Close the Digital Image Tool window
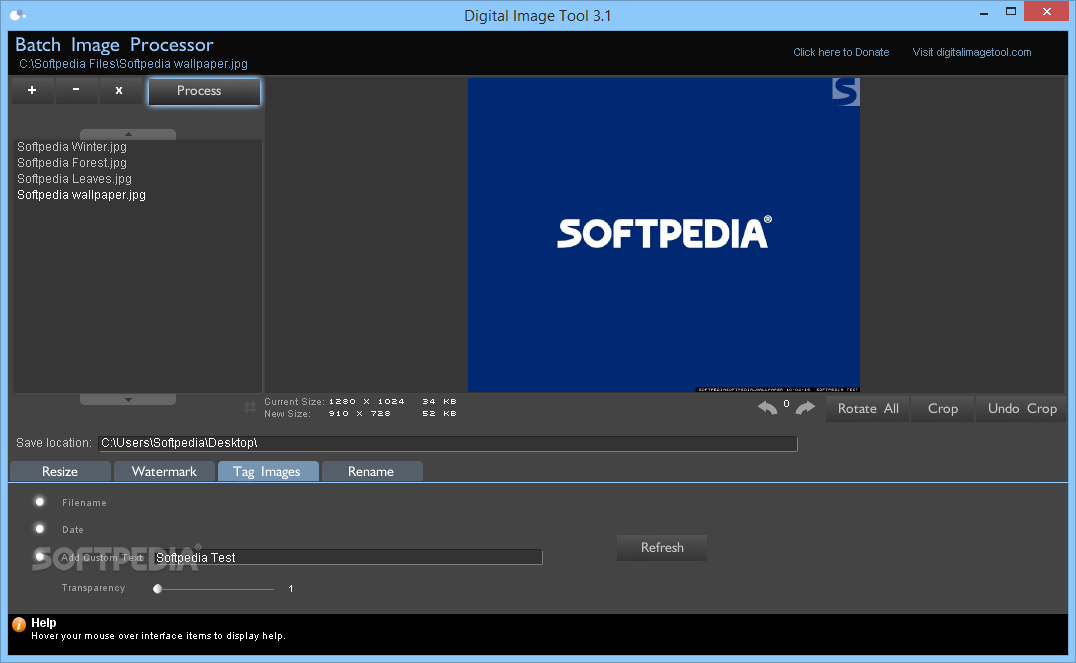Screen dimensions: 1076x663 click(1046, 12)
